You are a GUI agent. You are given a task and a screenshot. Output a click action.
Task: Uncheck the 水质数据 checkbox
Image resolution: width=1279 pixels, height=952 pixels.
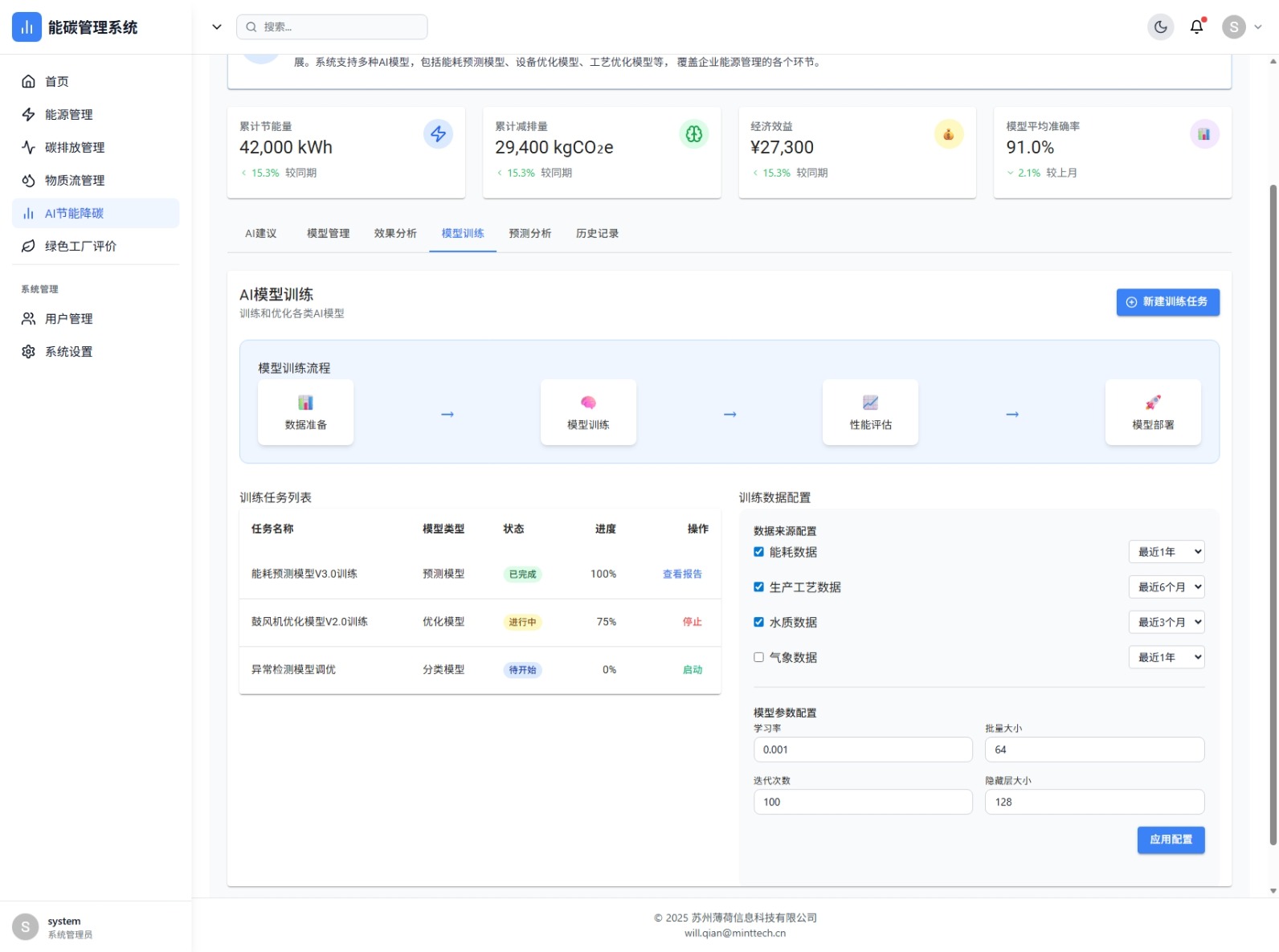point(758,622)
